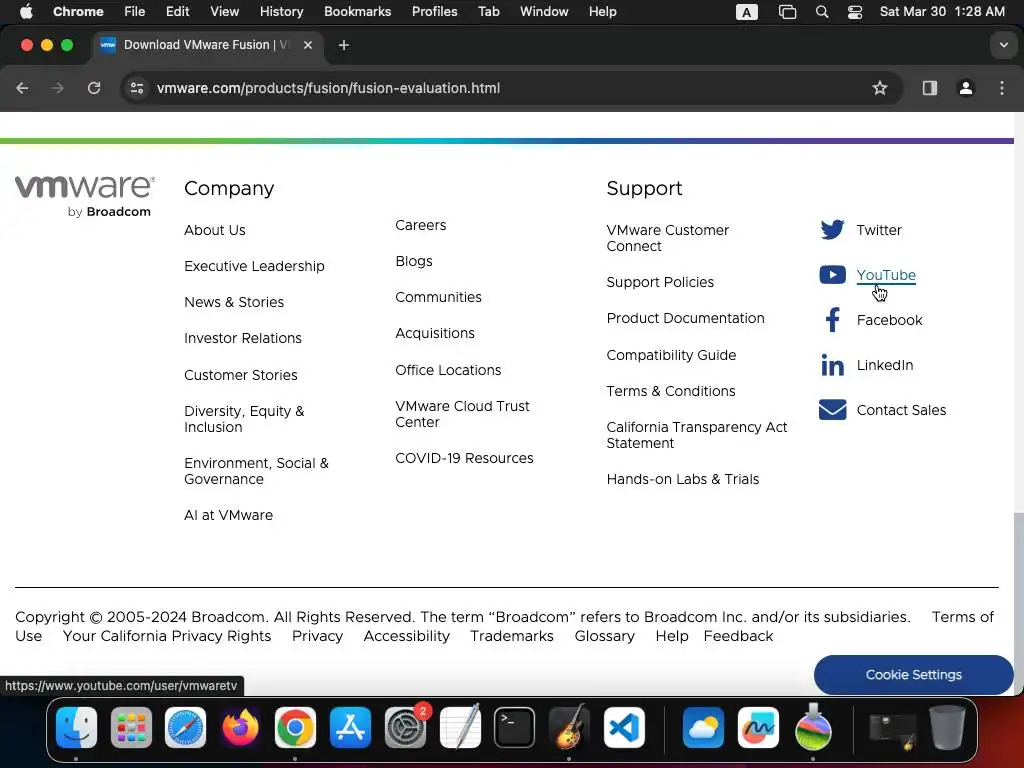The height and width of the screenshot is (768, 1024).
Task: Open the Compatibility Guide link
Action: [671, 355]
